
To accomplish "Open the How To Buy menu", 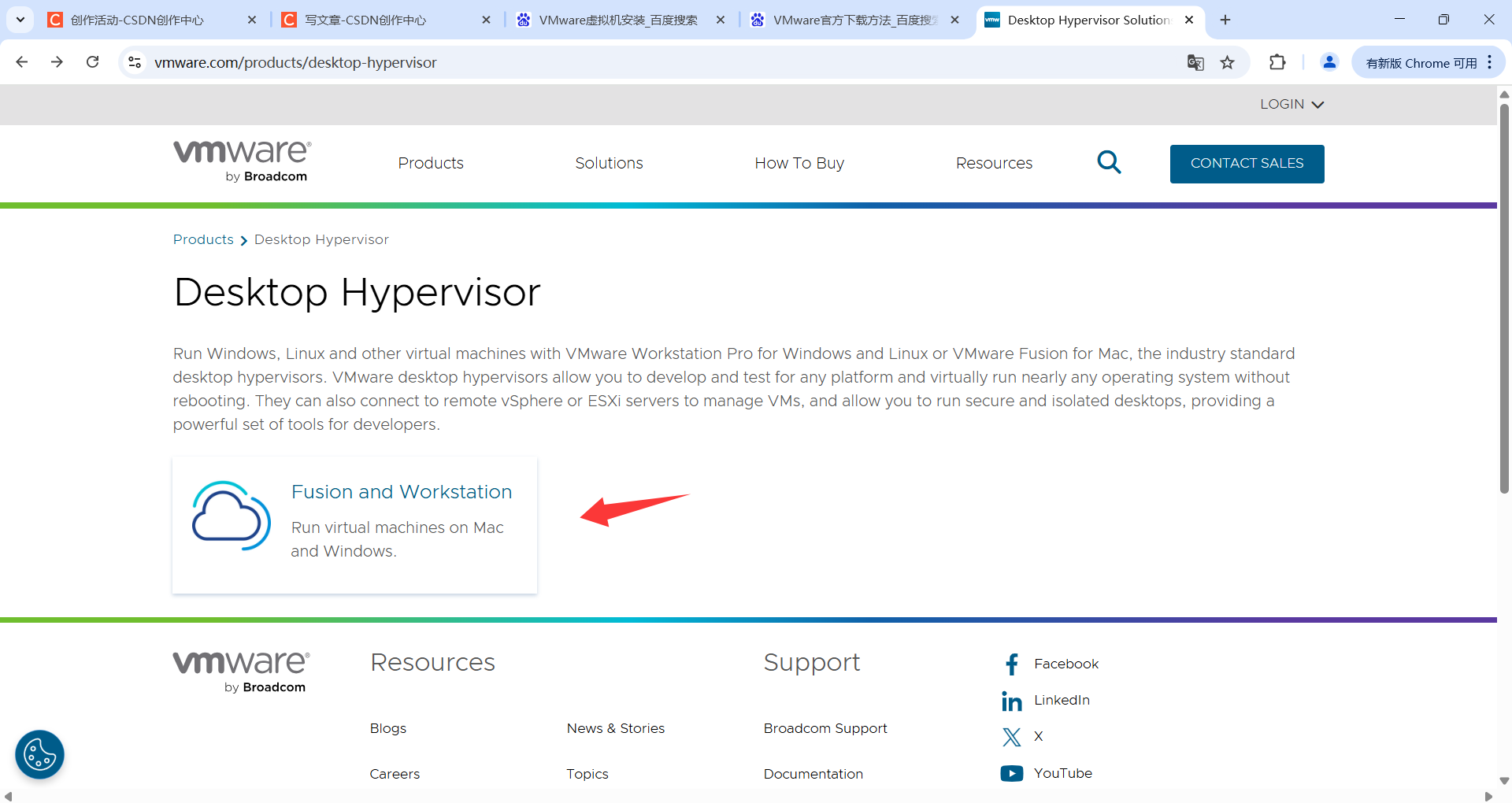I will click(799, 163).
